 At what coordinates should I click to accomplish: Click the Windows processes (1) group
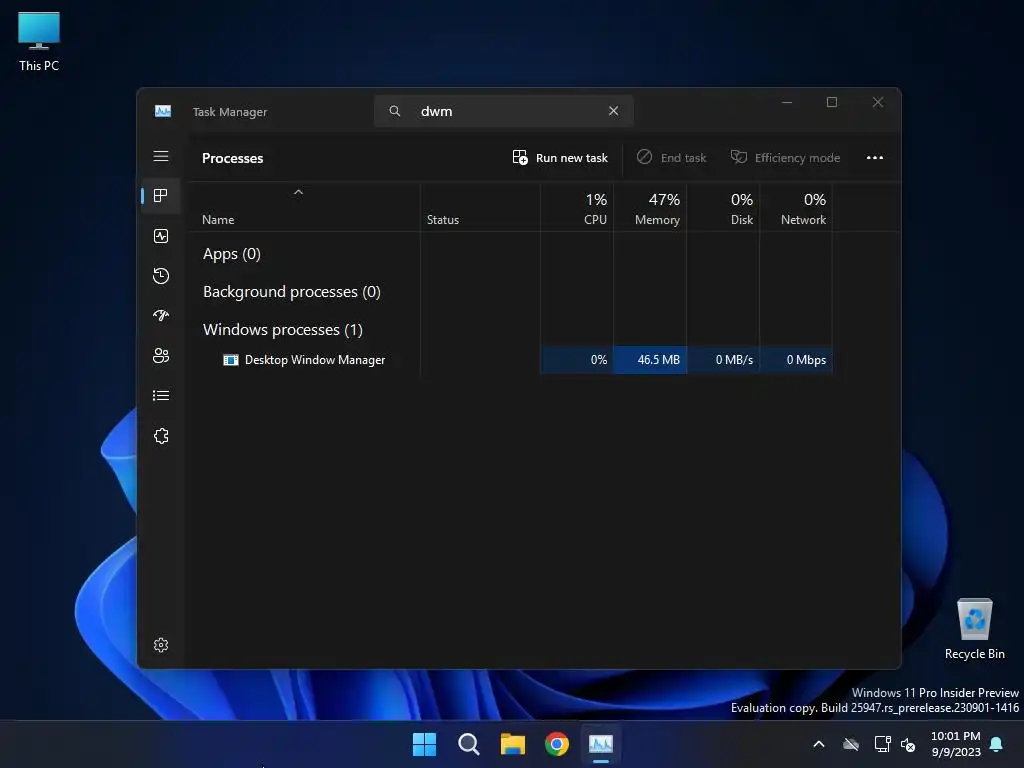(283, 329)
